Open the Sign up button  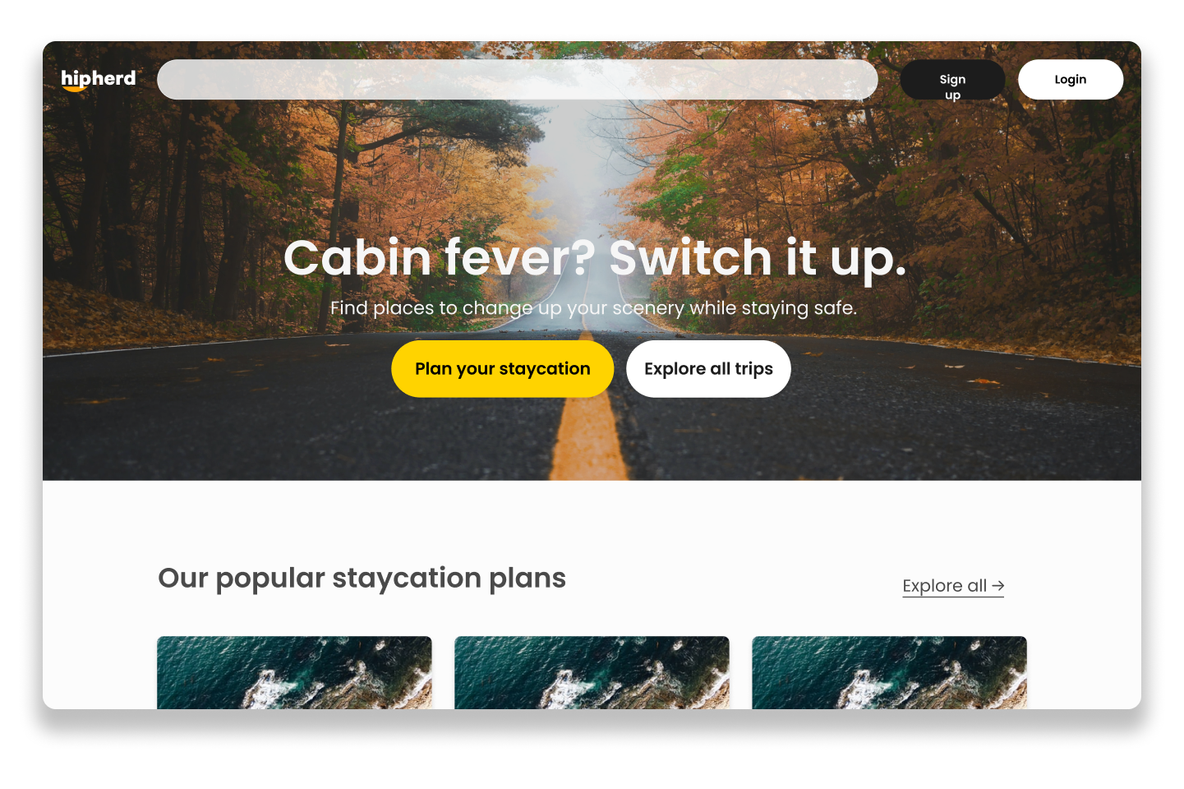pos(952,79)
